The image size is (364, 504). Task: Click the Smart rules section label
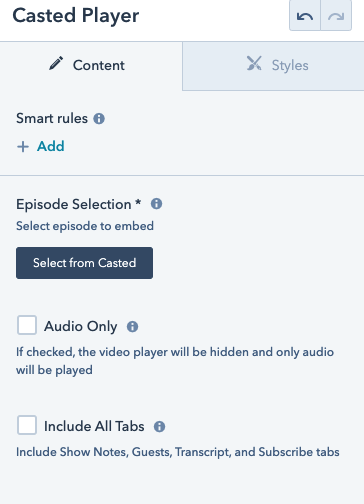tap(52, 118)
